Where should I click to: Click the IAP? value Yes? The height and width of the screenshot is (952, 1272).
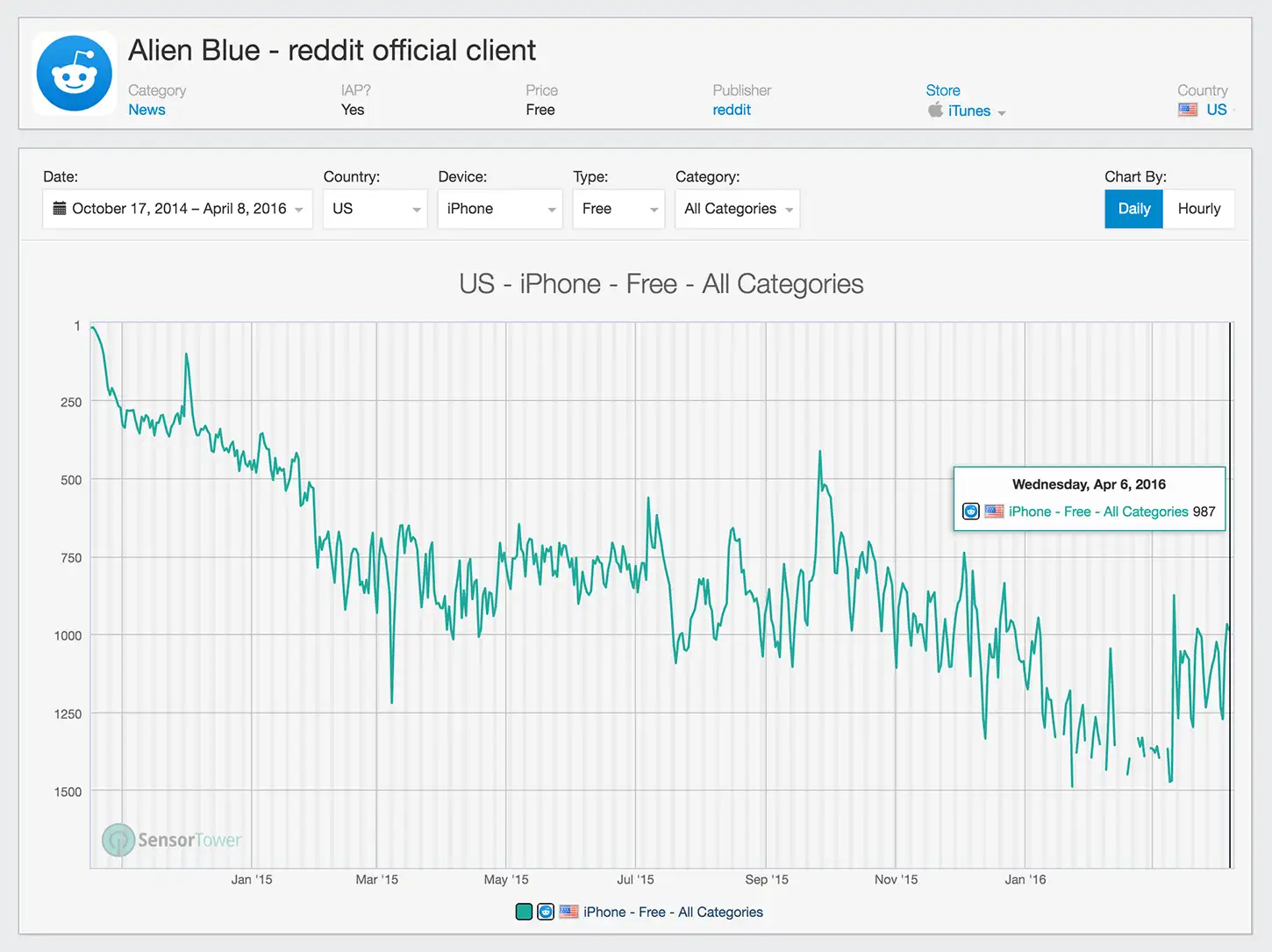click(x=353, y=110)
